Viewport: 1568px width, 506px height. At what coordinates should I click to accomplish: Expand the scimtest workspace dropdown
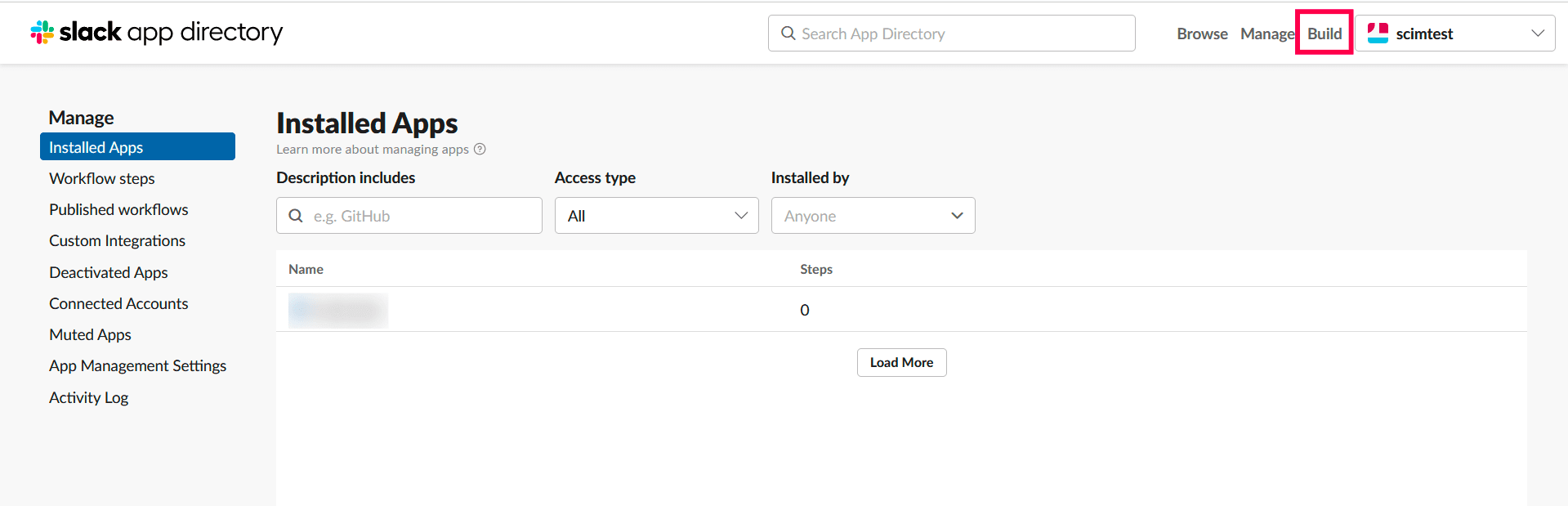[x=1537, y=34]
